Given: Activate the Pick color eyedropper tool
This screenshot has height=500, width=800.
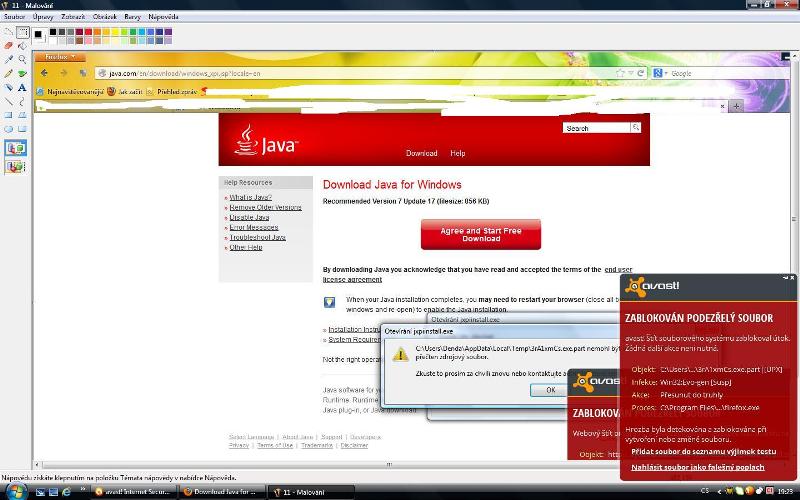Looking at the screenshot, I should (x=8, y=60).
